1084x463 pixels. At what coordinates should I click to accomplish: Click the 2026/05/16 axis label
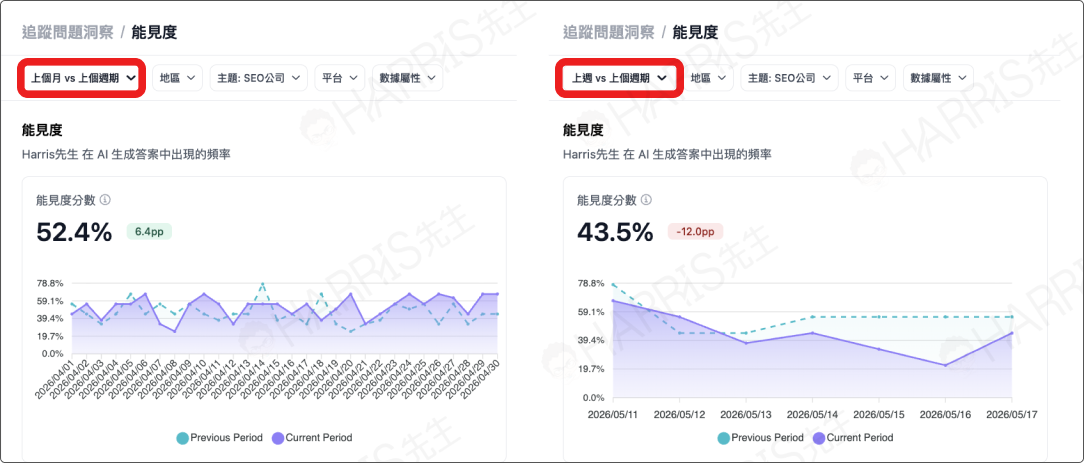click(945, 415)
